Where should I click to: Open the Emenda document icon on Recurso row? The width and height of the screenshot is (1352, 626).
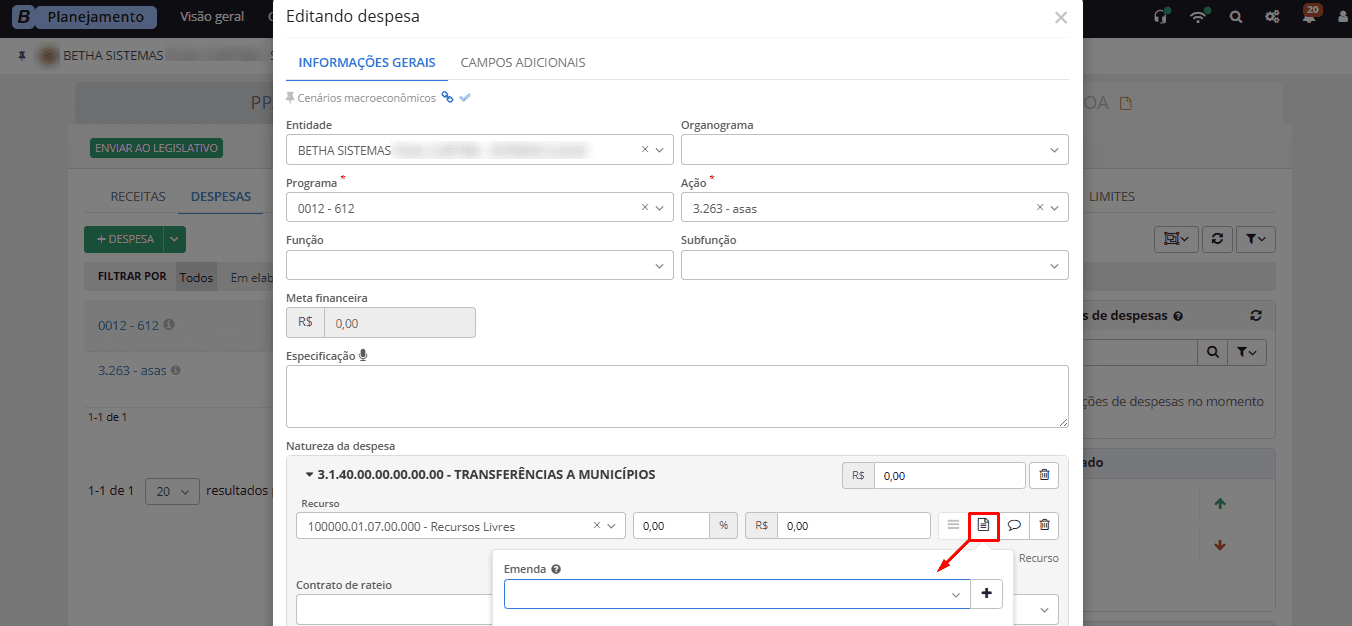(x=983, y=525)
